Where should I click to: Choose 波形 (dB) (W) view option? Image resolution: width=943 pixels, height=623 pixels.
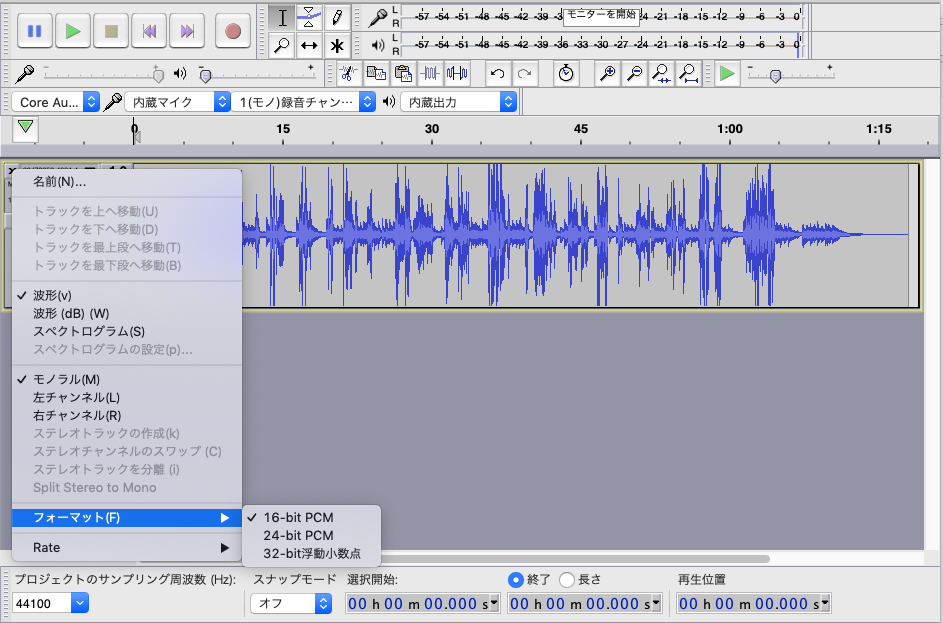(127, 313)
